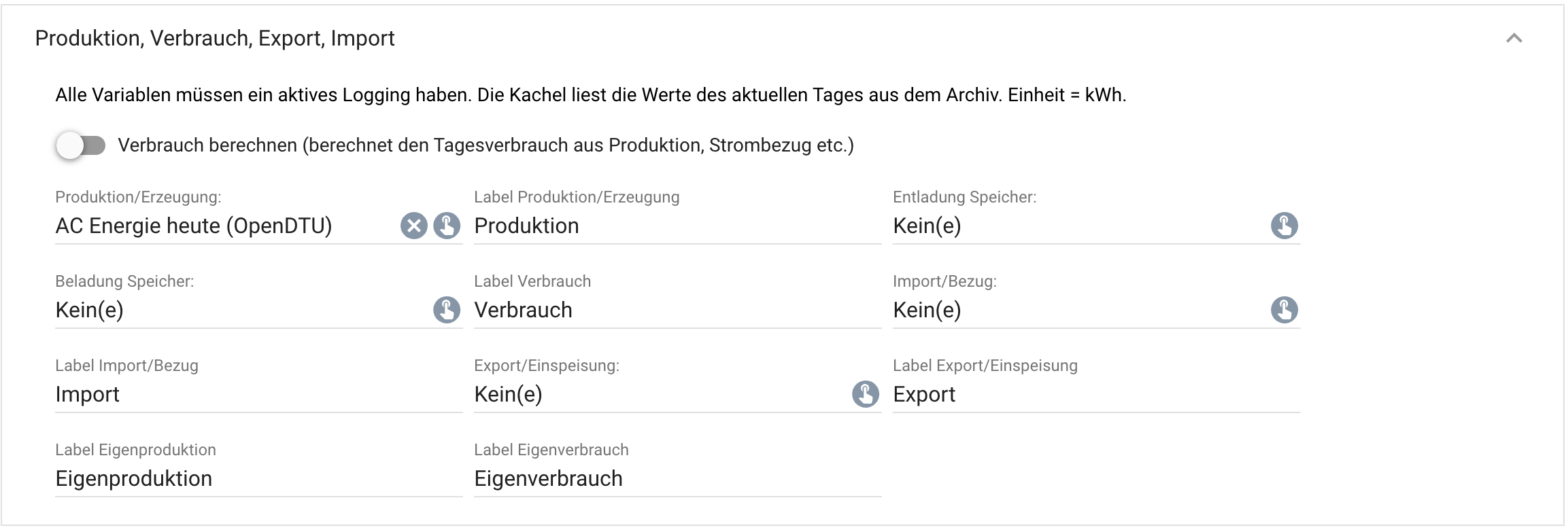
Task: Click the Label Eigenverbrauch text field
Action: 677,479
